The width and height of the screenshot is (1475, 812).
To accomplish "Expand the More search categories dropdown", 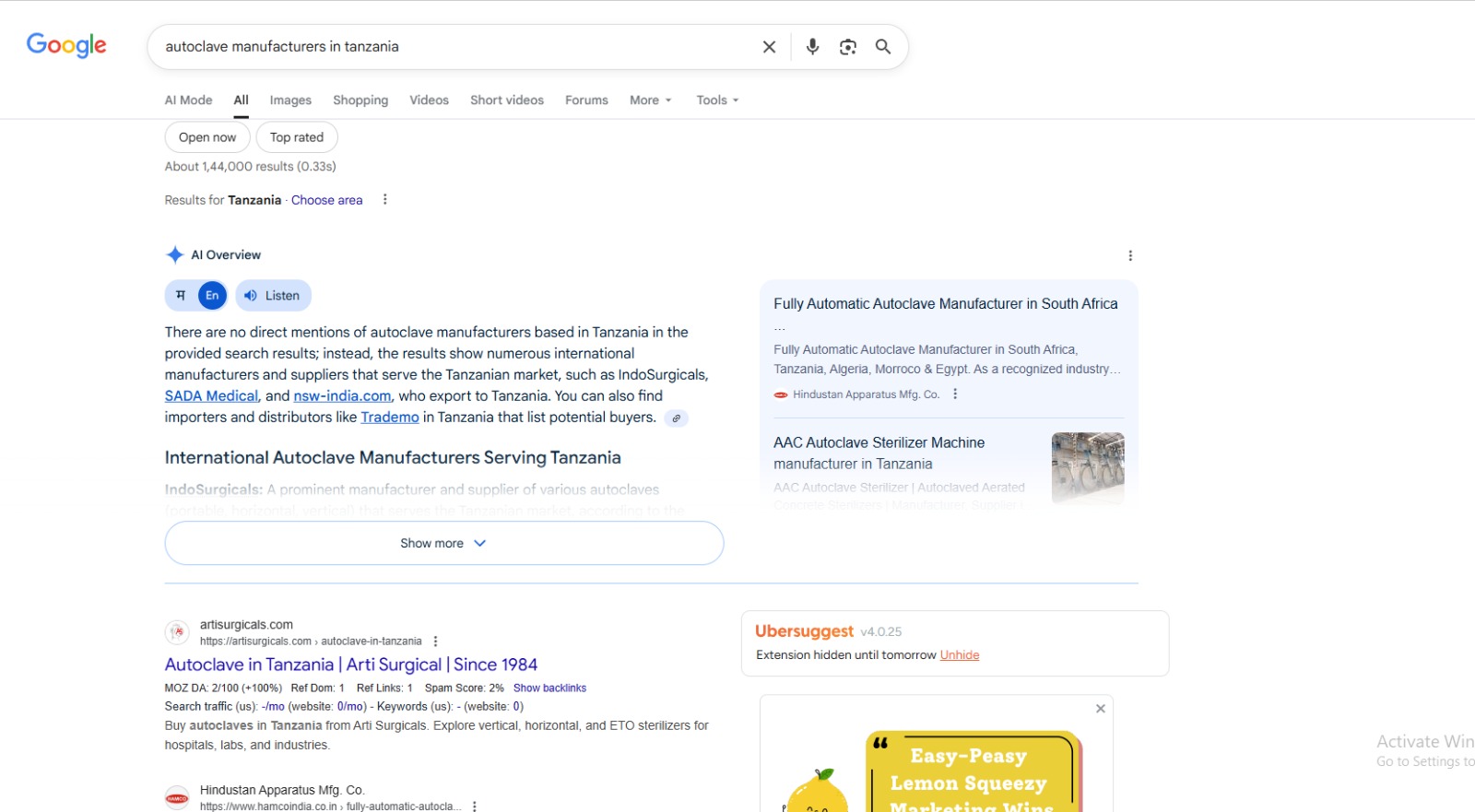I will 651,100.
